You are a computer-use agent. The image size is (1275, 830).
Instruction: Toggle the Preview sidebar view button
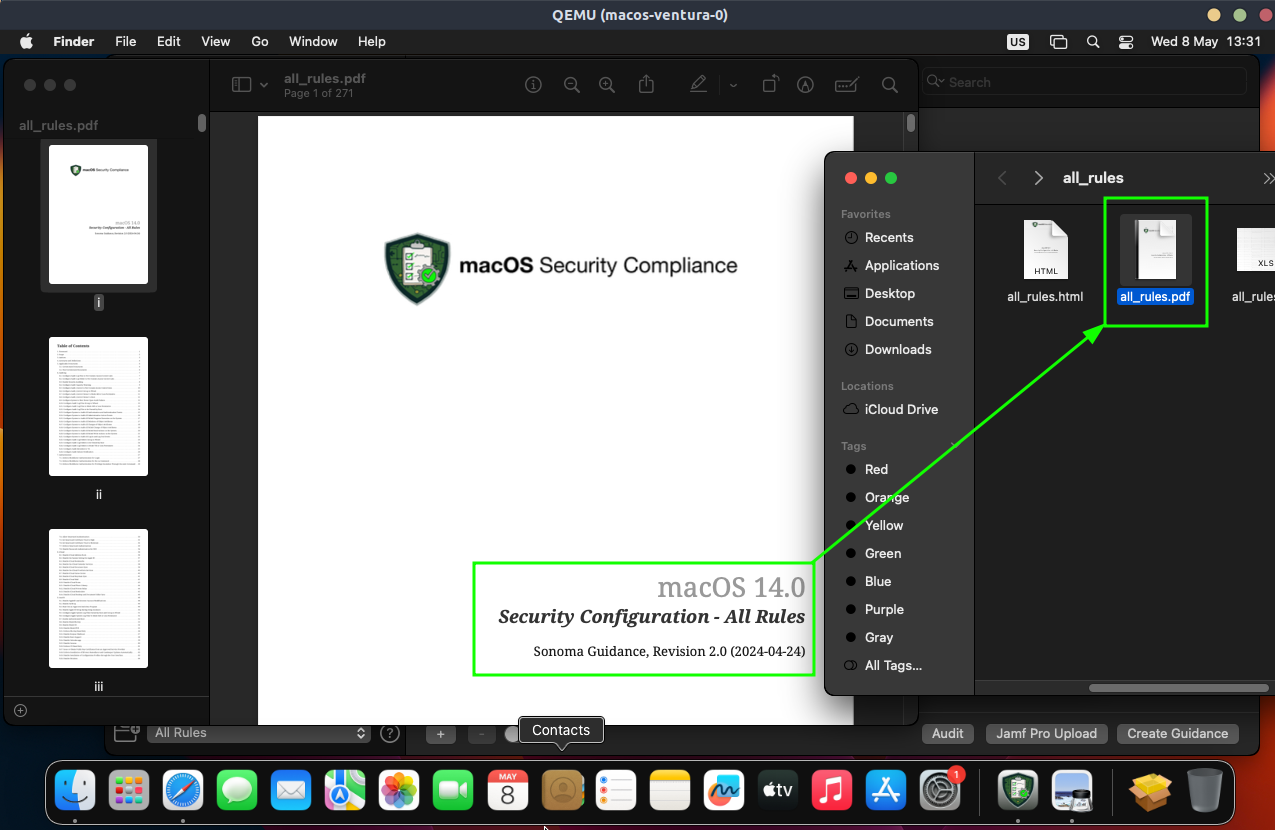pyautogui.click(x=241, y=85)
